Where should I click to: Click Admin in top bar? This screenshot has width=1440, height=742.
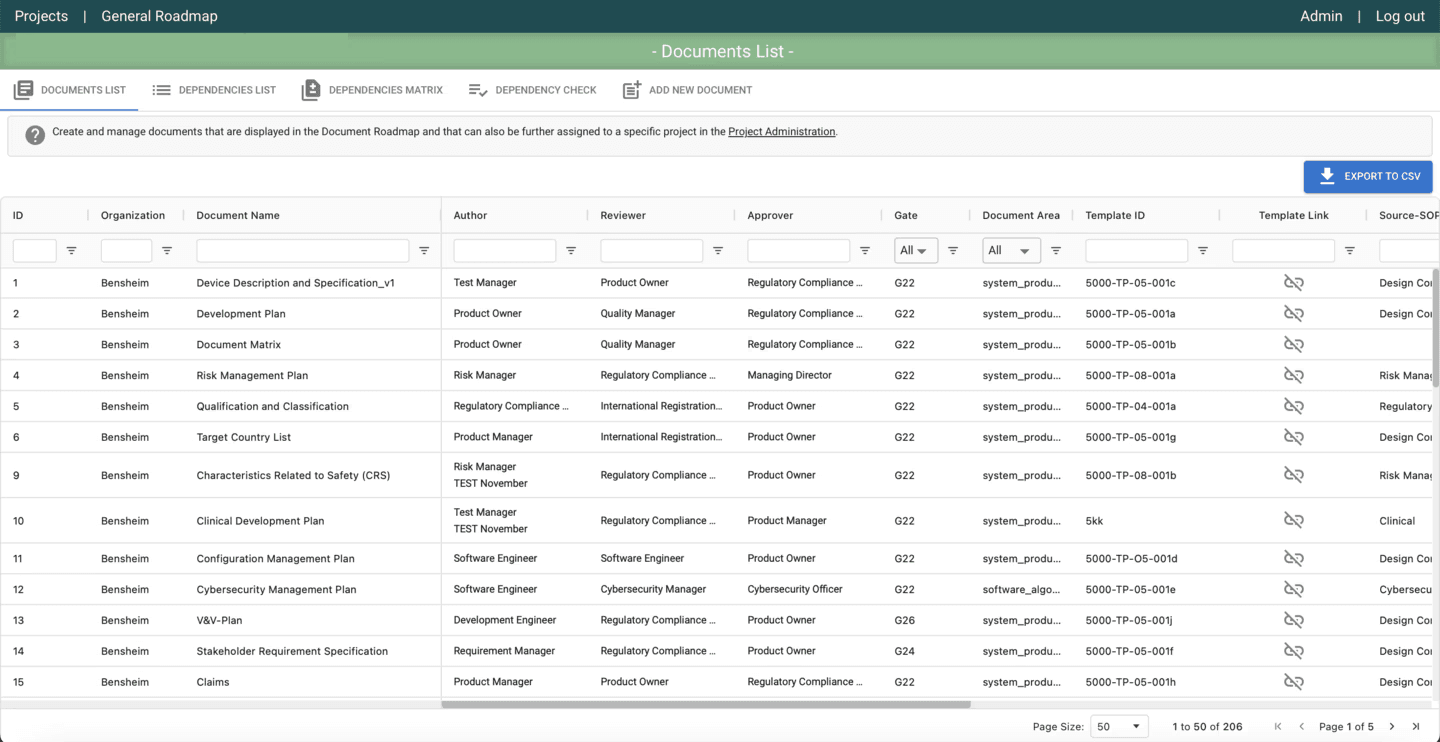(x=1321, y=16)
